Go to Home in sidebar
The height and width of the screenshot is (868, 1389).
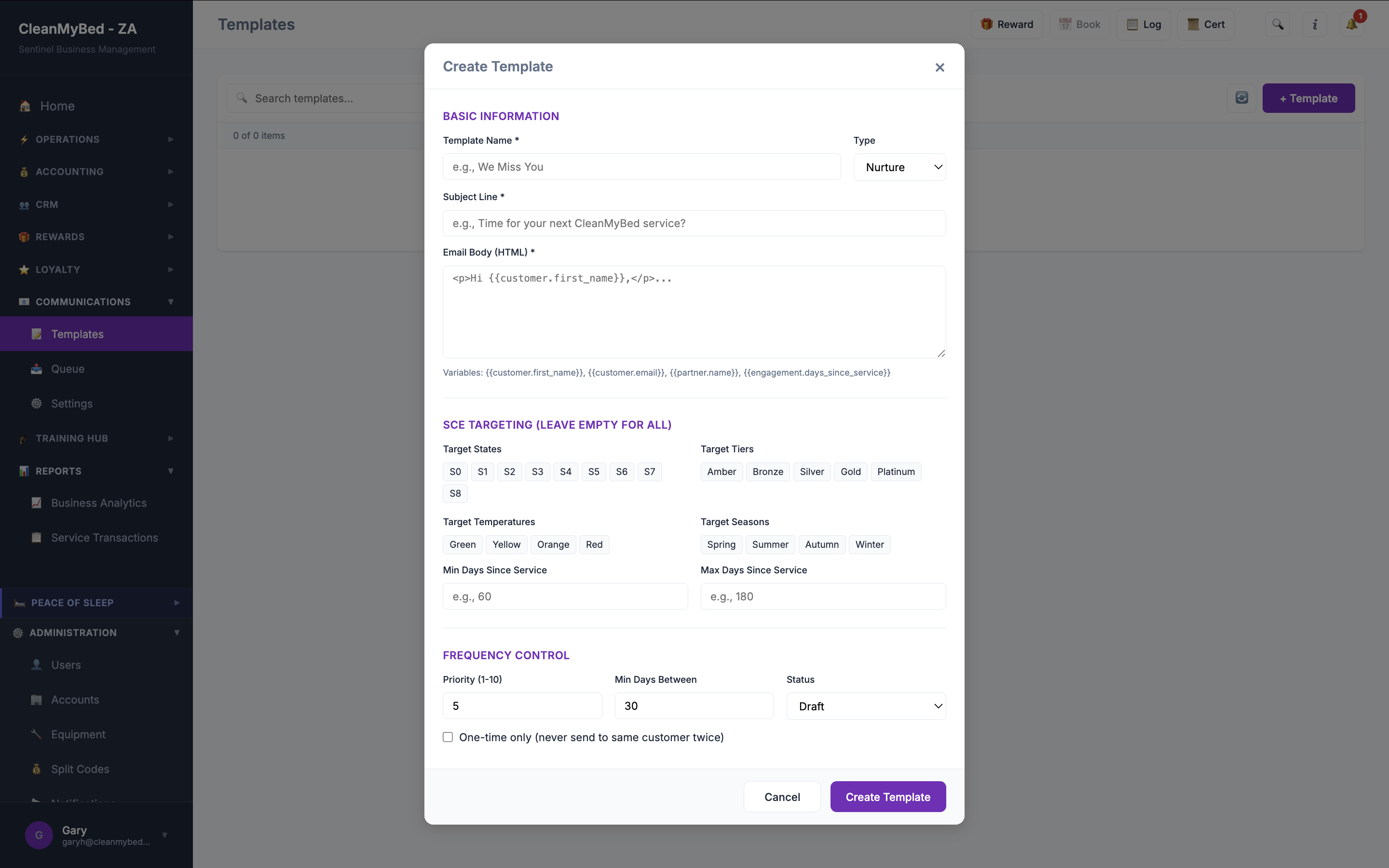tap(57, 106)
